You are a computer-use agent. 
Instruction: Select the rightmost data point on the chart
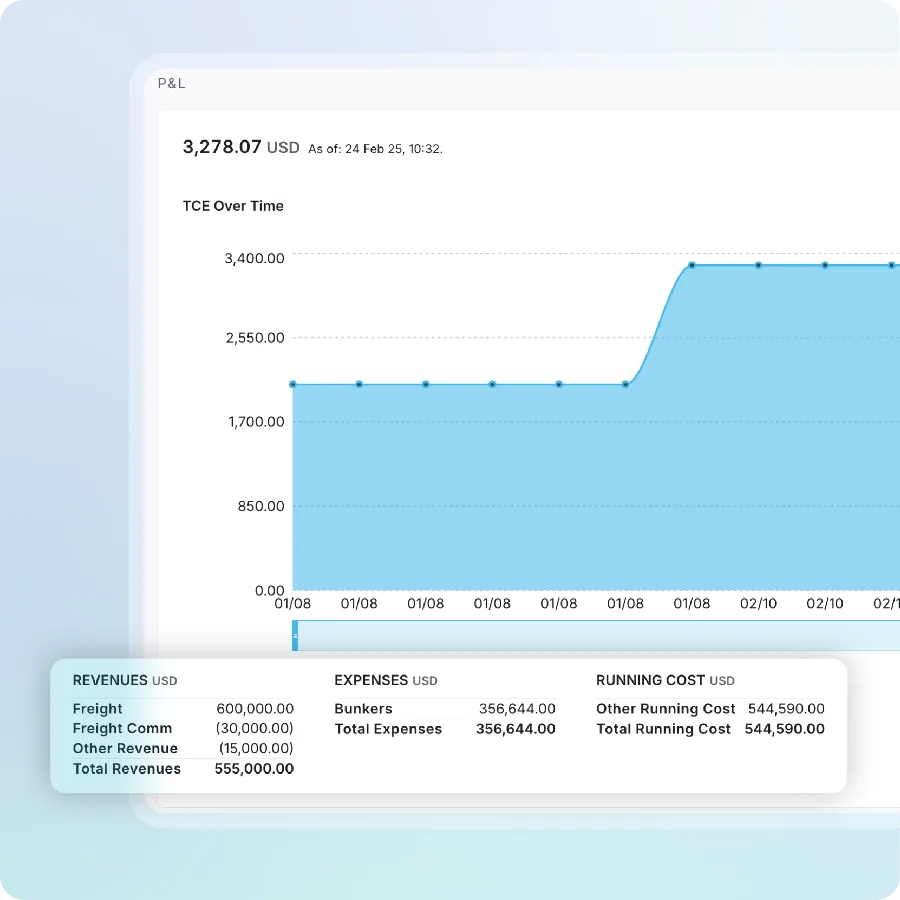coord(891,265)
